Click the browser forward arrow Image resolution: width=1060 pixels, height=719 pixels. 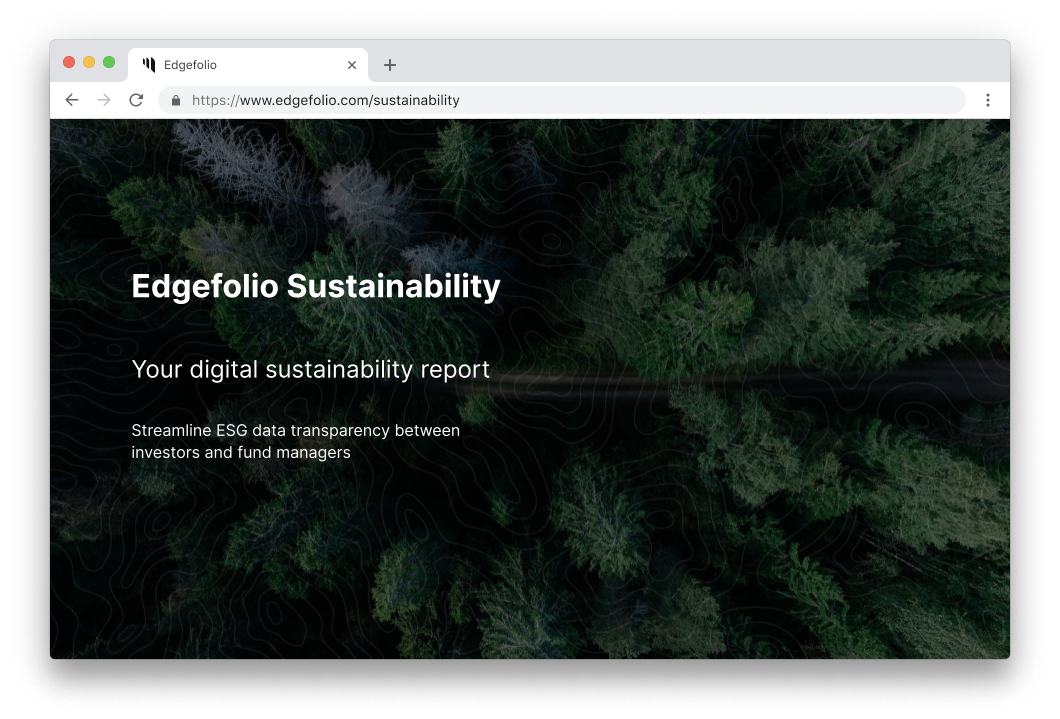point(104,100)
